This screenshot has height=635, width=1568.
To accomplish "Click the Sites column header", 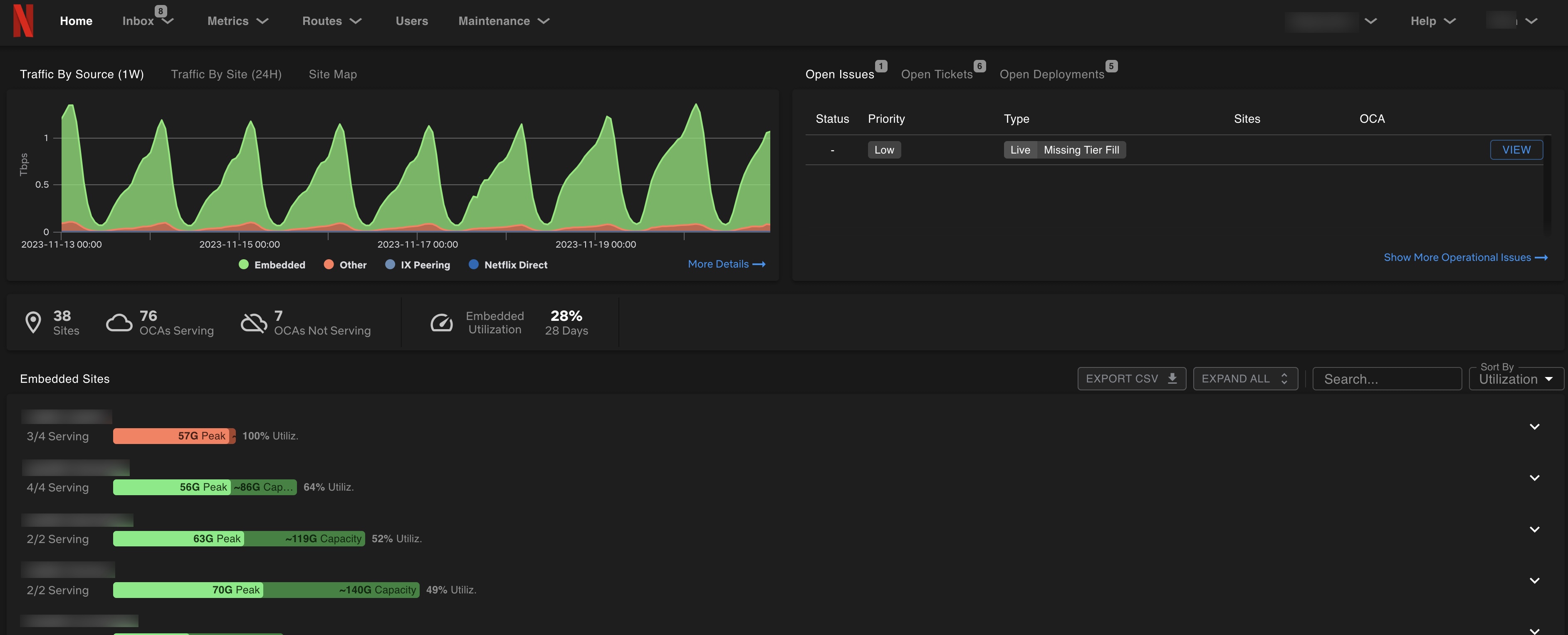I will coord(1246,119).
